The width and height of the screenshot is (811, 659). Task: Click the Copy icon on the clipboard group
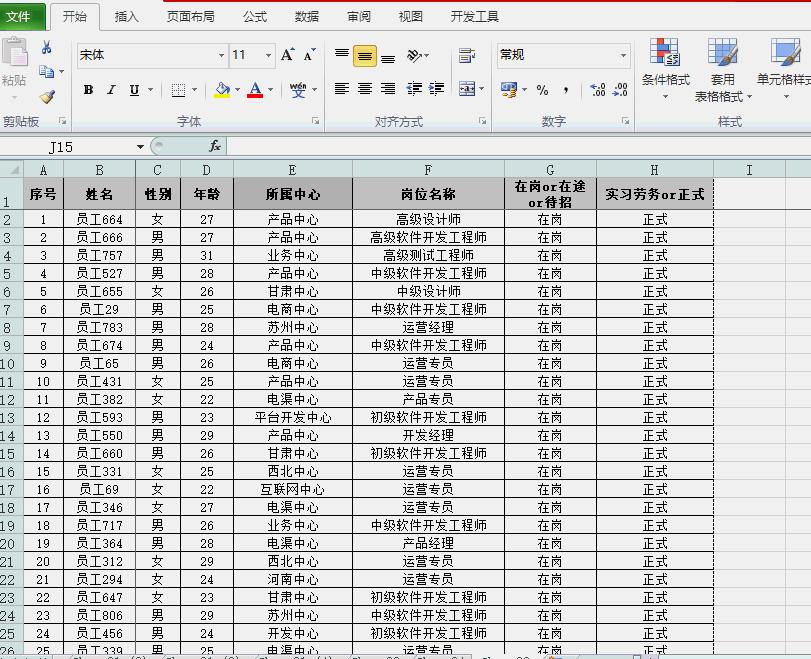coord(45,73)
